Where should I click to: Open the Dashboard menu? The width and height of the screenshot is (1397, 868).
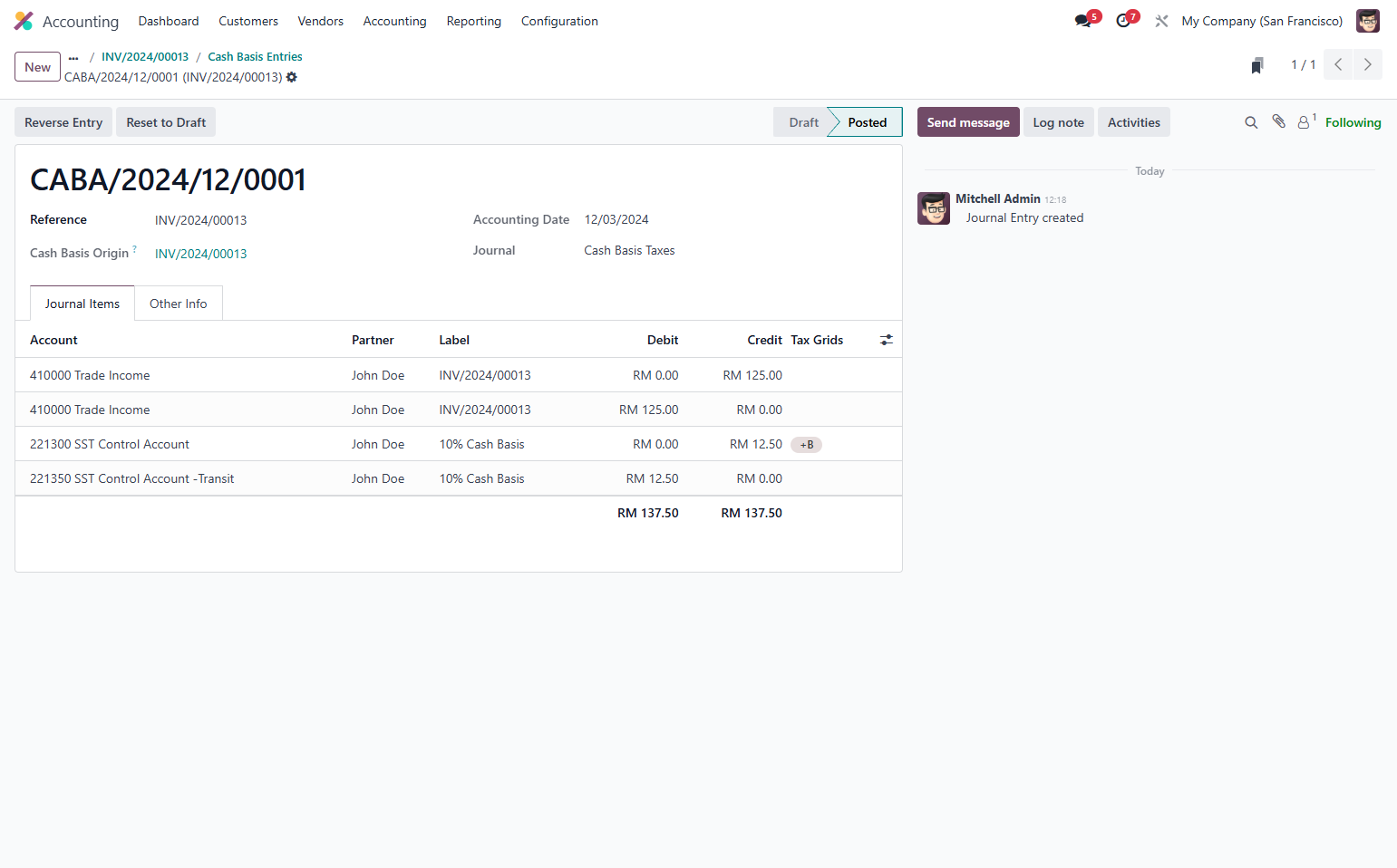(169, 21)
